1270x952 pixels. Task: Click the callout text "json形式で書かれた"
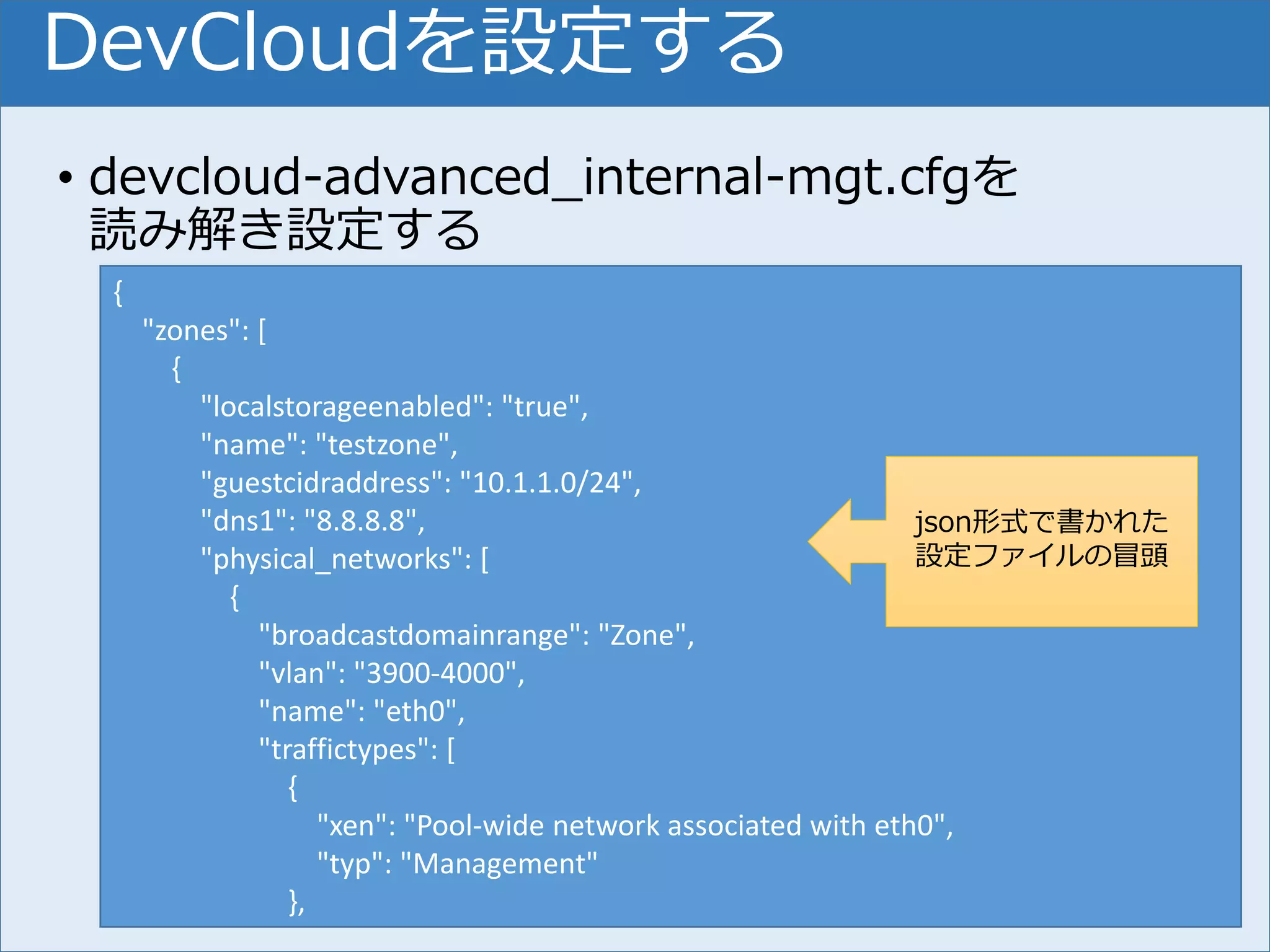pos(1041,521)
